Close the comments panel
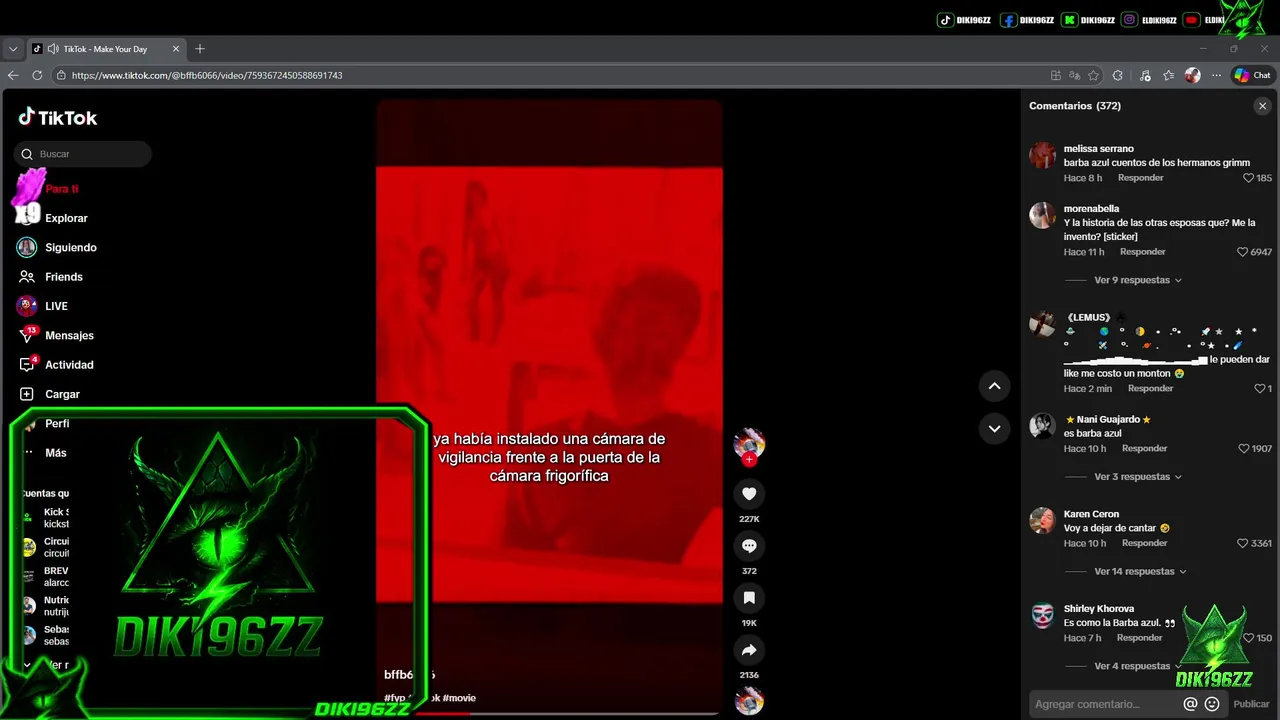The height and width of the screenshot is (720, 1280). pos(1262,106)
